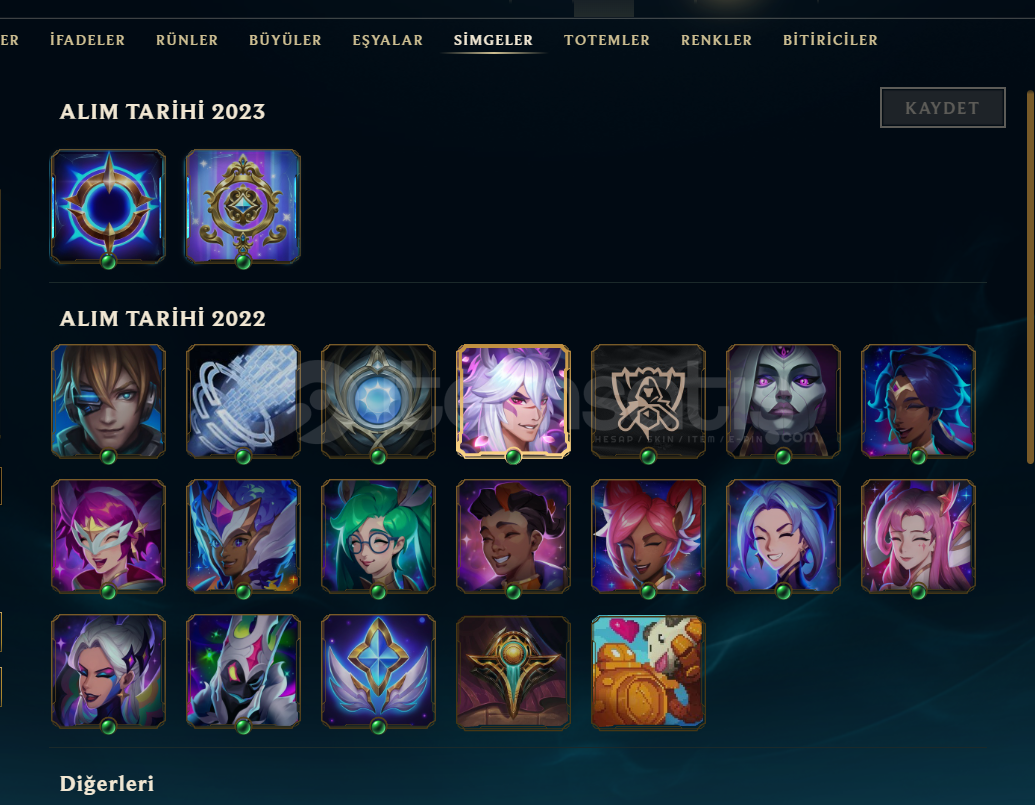The width and height of the screenshot is (1035, 805).
Task: Choose the white-haired highlighted champion icon
Action: pos(513,401)
